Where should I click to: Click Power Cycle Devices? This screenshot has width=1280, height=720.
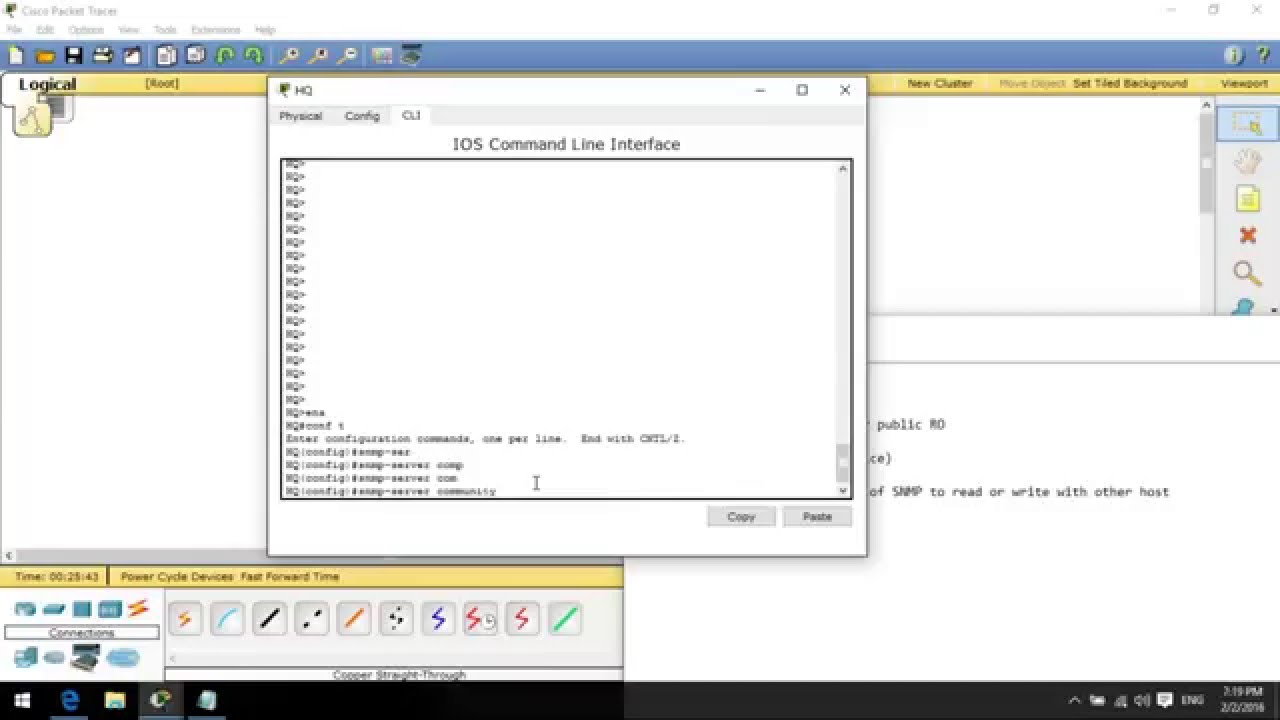(x=177, y=577)
